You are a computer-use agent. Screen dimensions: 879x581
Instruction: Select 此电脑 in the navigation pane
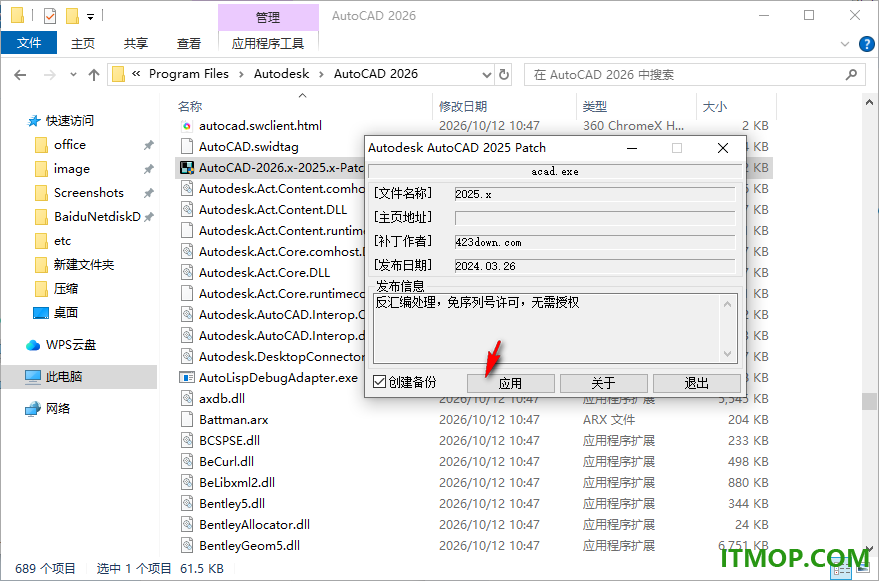point(64,377)
